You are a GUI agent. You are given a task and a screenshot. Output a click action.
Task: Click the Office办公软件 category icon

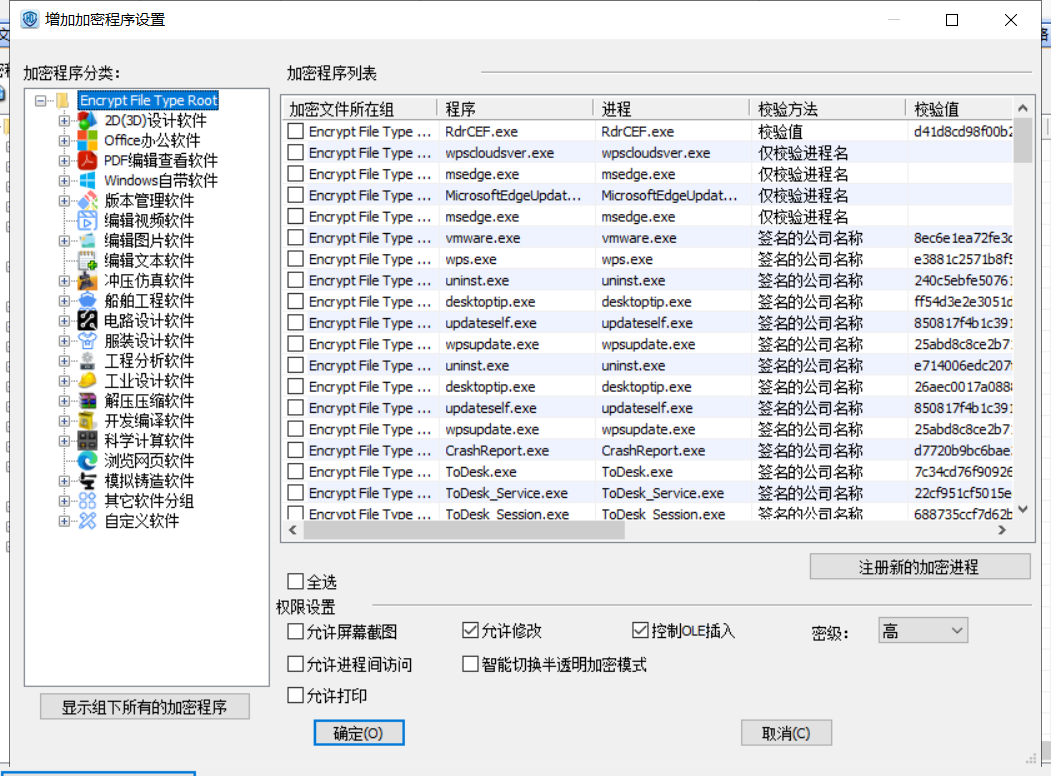(x=88, y=141)
